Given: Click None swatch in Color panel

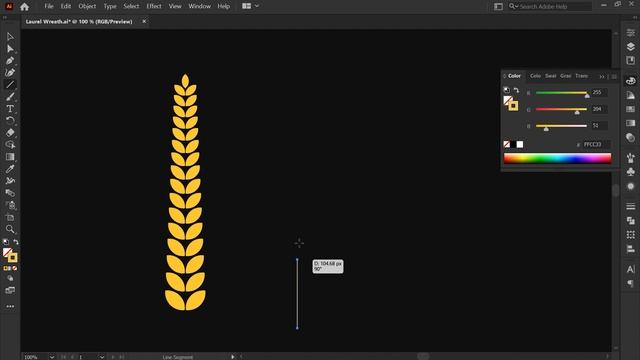Looking at the screenshot, I should pos(507,144).
